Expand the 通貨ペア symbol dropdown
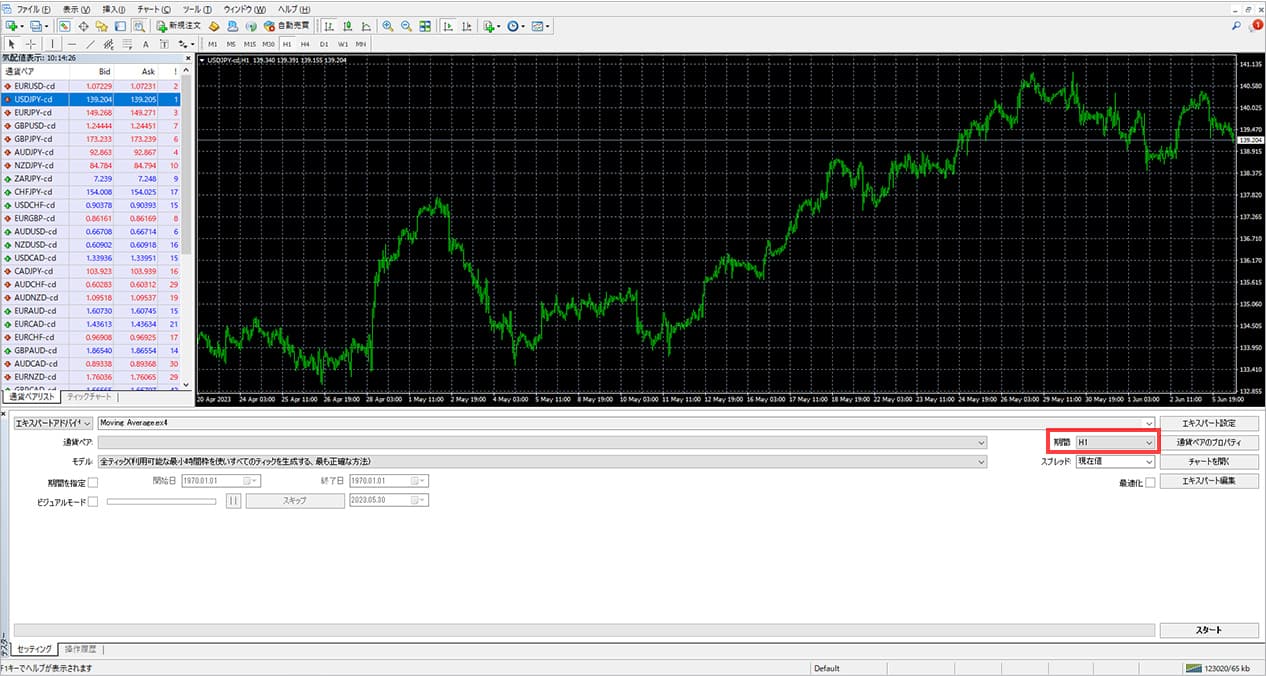The width and height of the screenshot is (1266, 676). click(542, 442)
